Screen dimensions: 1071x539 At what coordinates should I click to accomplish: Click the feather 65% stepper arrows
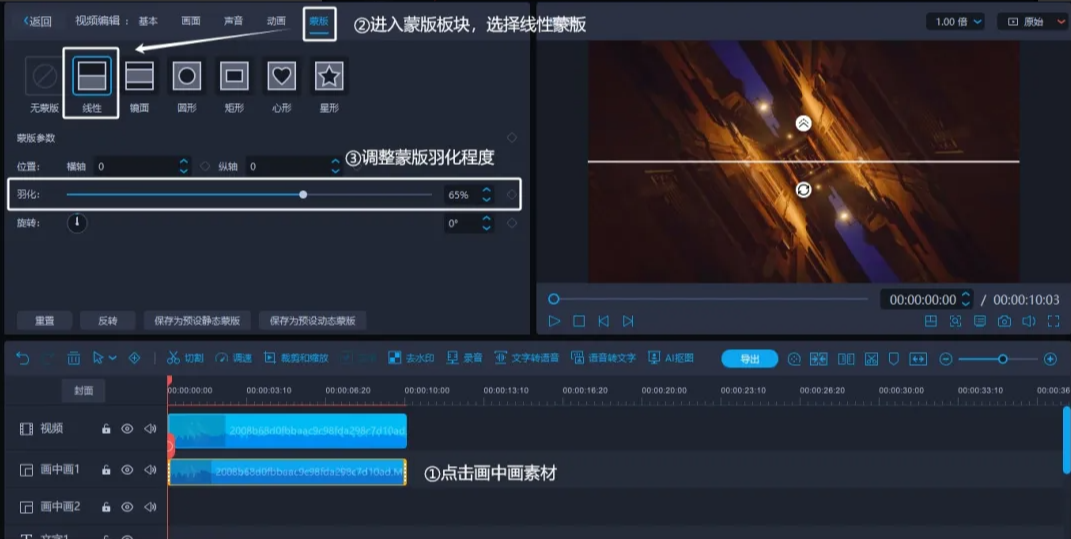[486, 195]
